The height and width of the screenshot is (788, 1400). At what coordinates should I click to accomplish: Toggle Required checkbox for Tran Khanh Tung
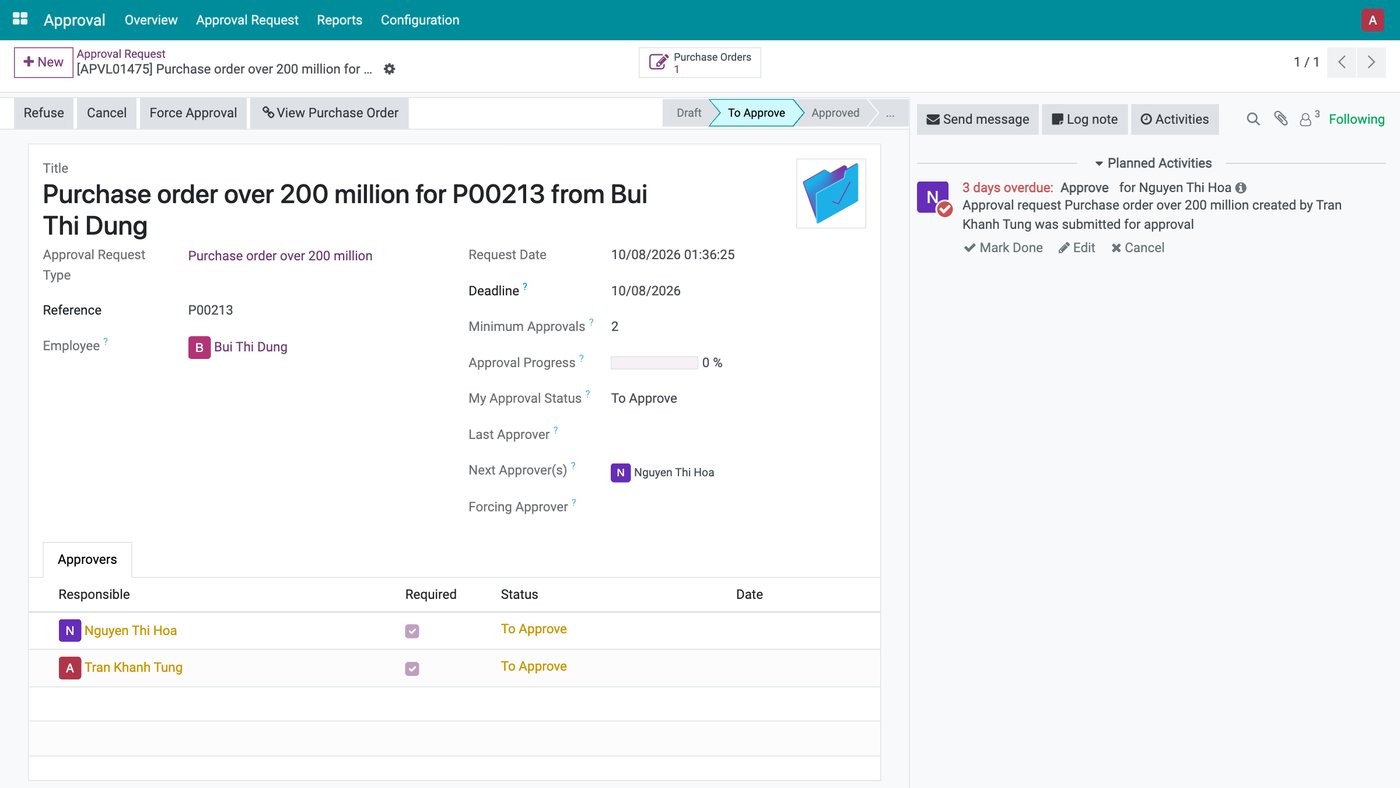pyautogui.click(x=412, y=668)
